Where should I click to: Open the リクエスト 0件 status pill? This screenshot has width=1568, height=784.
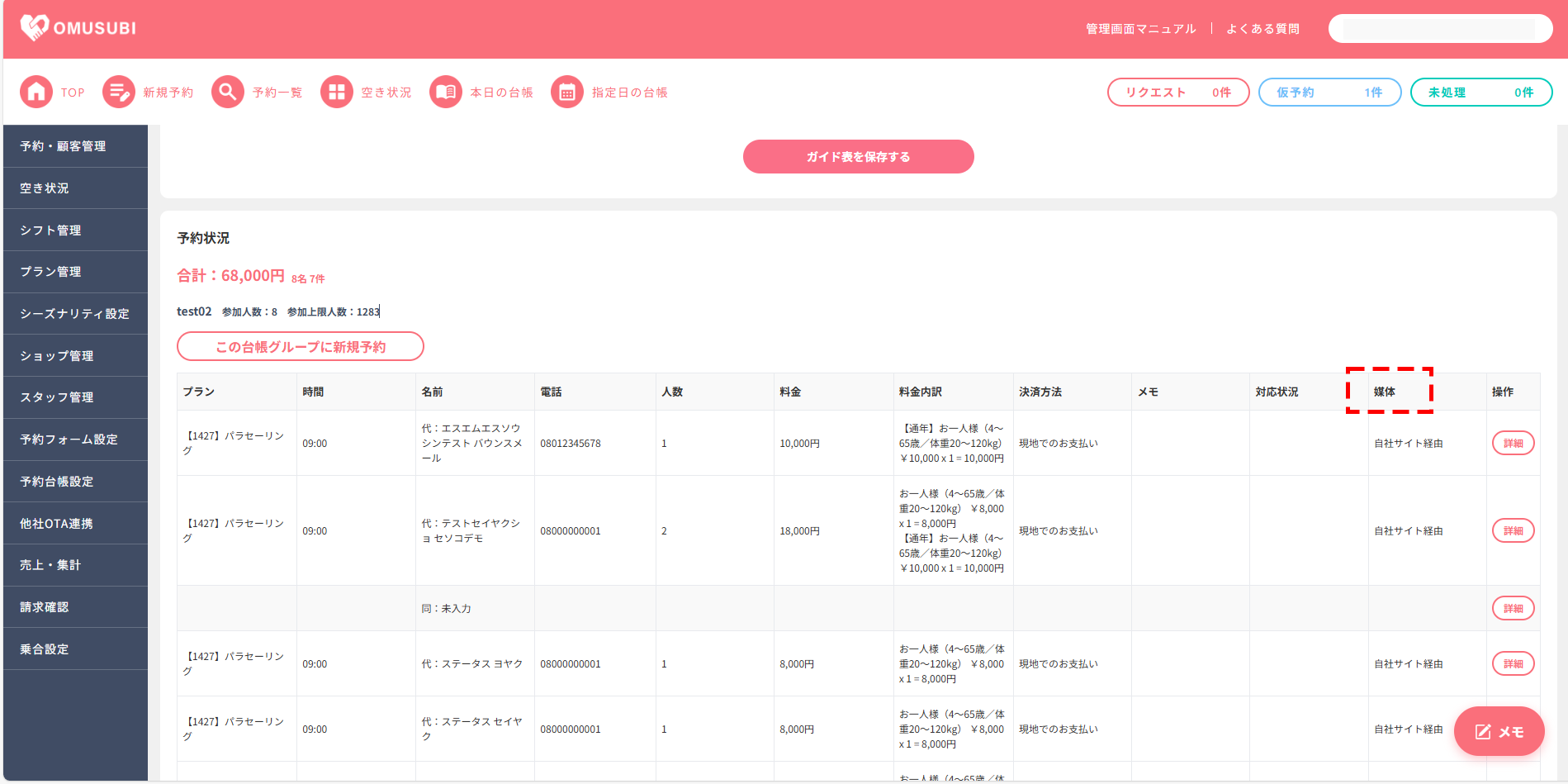(x=1177, y=93)
